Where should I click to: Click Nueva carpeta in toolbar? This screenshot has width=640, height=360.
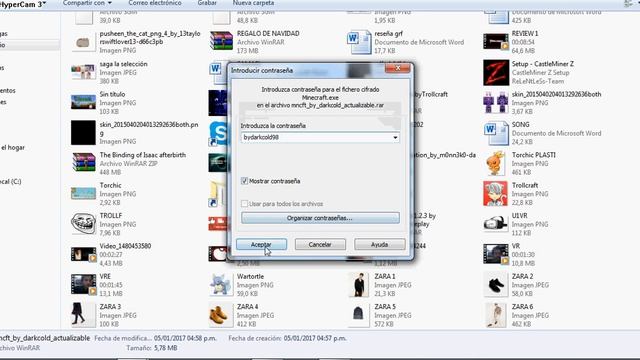point(253,3)
